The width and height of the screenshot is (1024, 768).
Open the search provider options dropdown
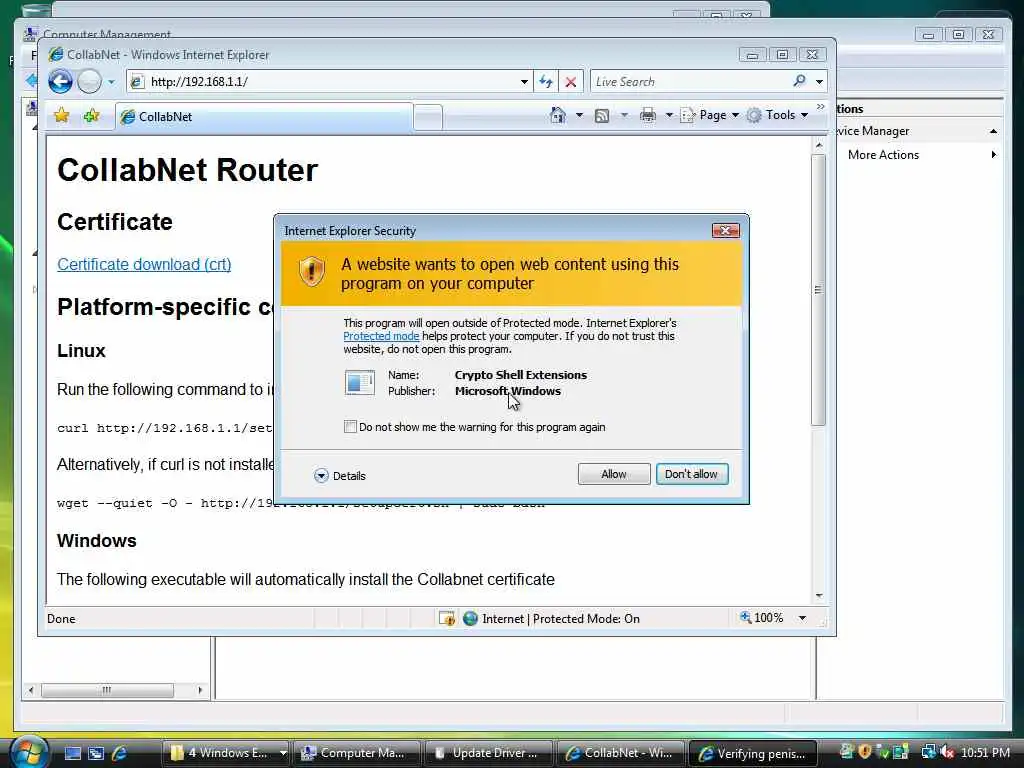click(x=819, y=82)
